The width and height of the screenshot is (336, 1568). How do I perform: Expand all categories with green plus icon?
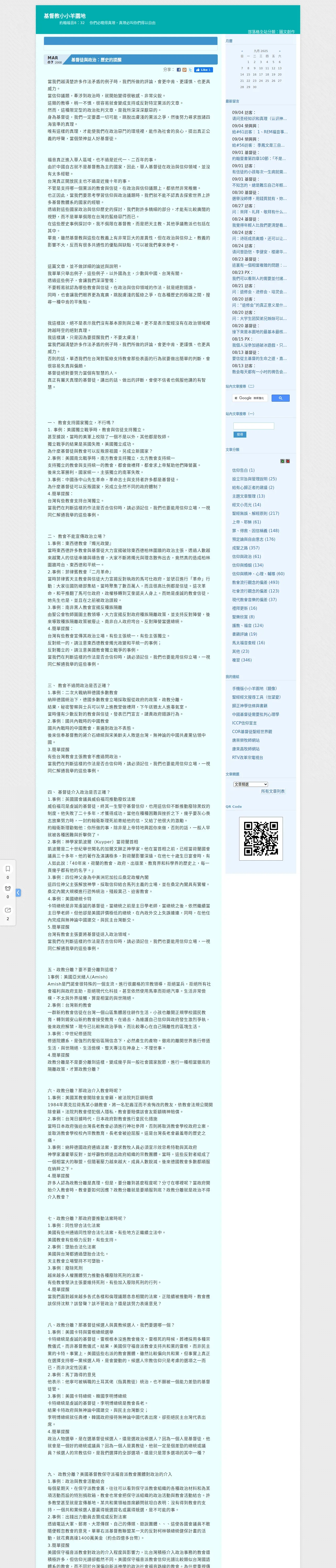[282, 462]
